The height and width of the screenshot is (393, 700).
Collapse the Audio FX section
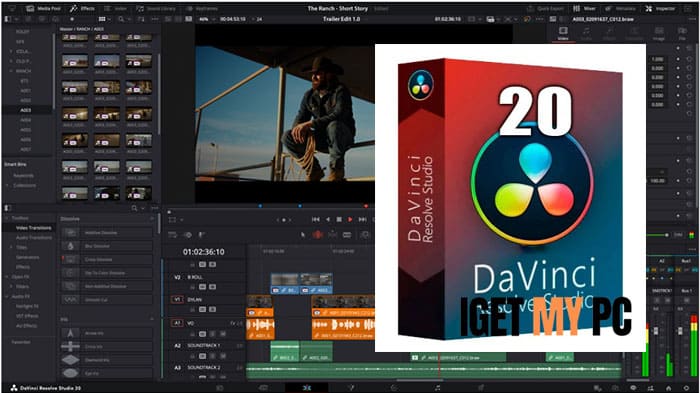(6, 297)
